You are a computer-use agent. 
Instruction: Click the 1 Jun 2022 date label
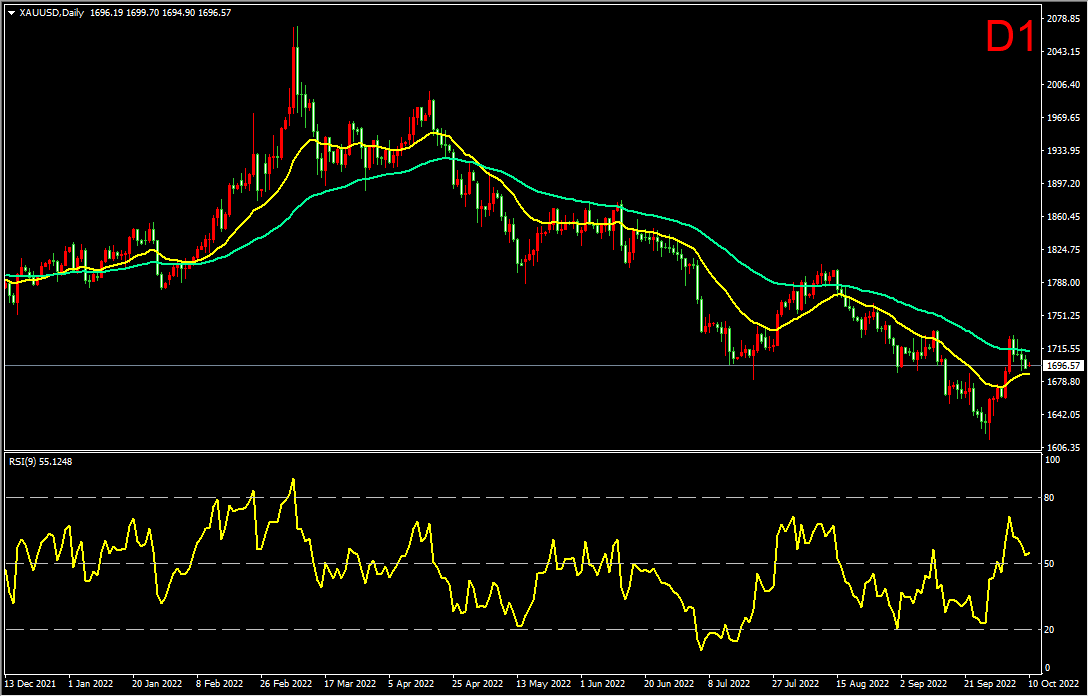pos(602,684)
